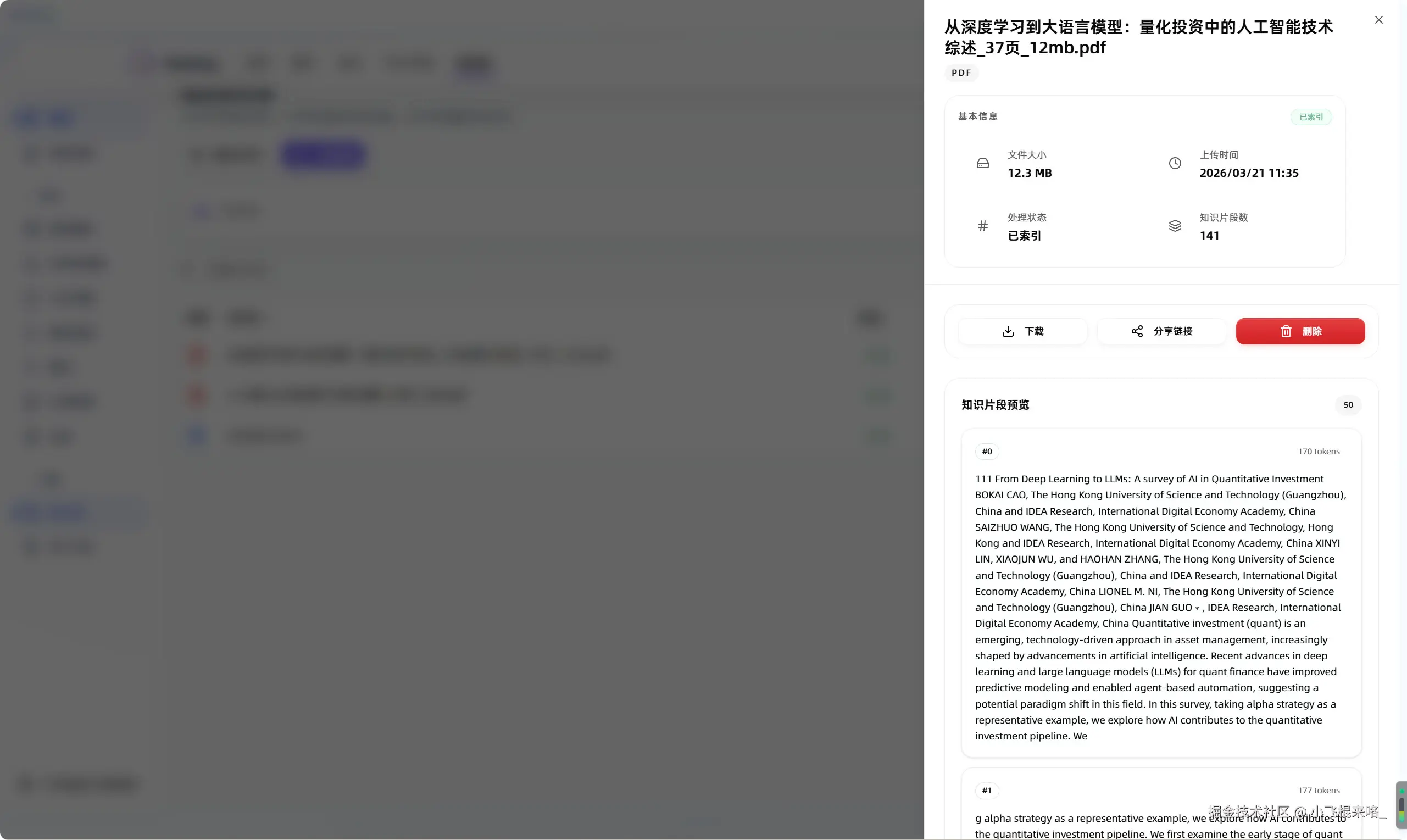Click the 141 knowledge fragment count value
This screenshot has width=1407, height=840.
(x=1209, y=236)
